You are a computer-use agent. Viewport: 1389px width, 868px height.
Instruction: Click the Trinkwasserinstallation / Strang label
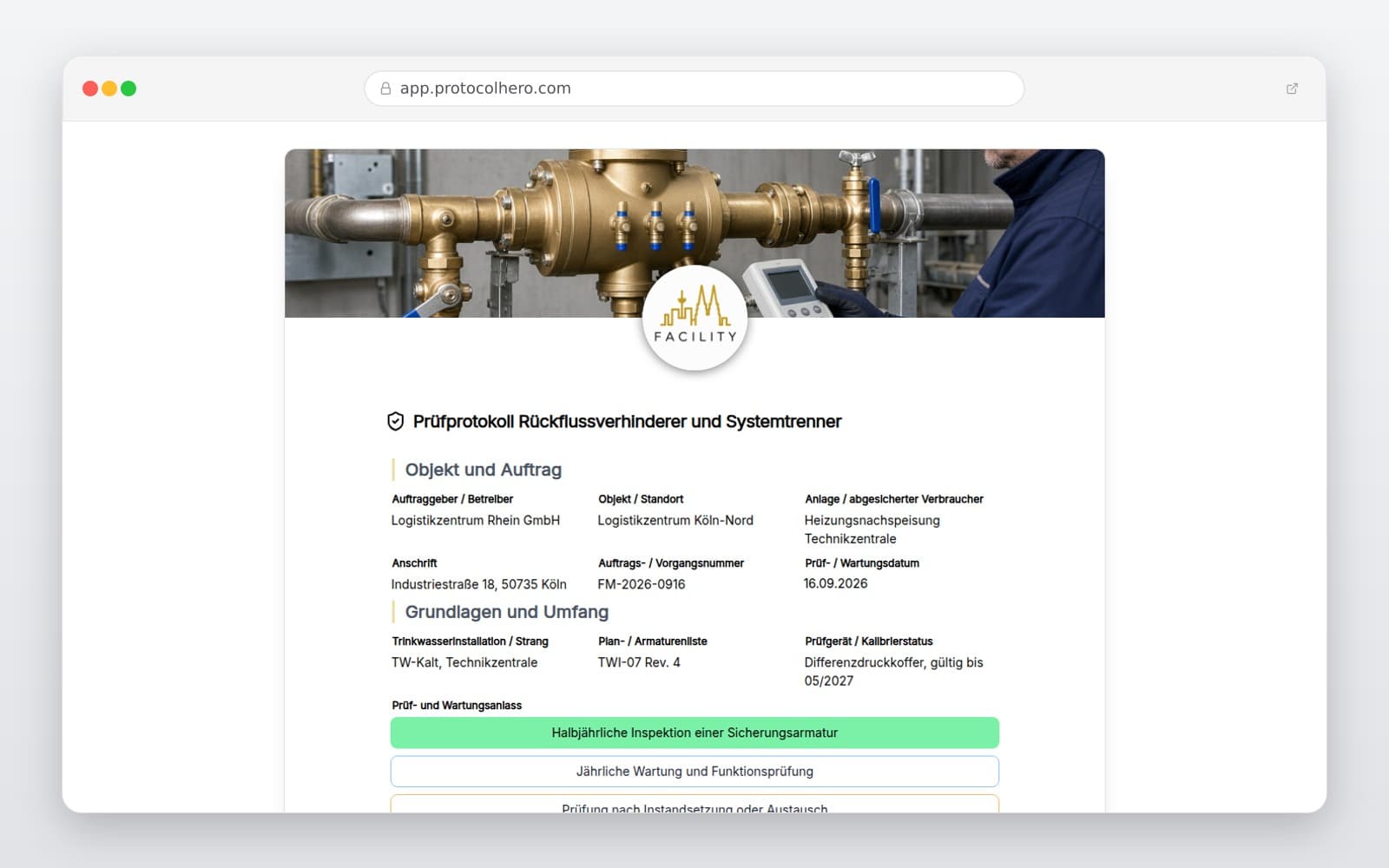pyautogui.click(x=471, y=641)
